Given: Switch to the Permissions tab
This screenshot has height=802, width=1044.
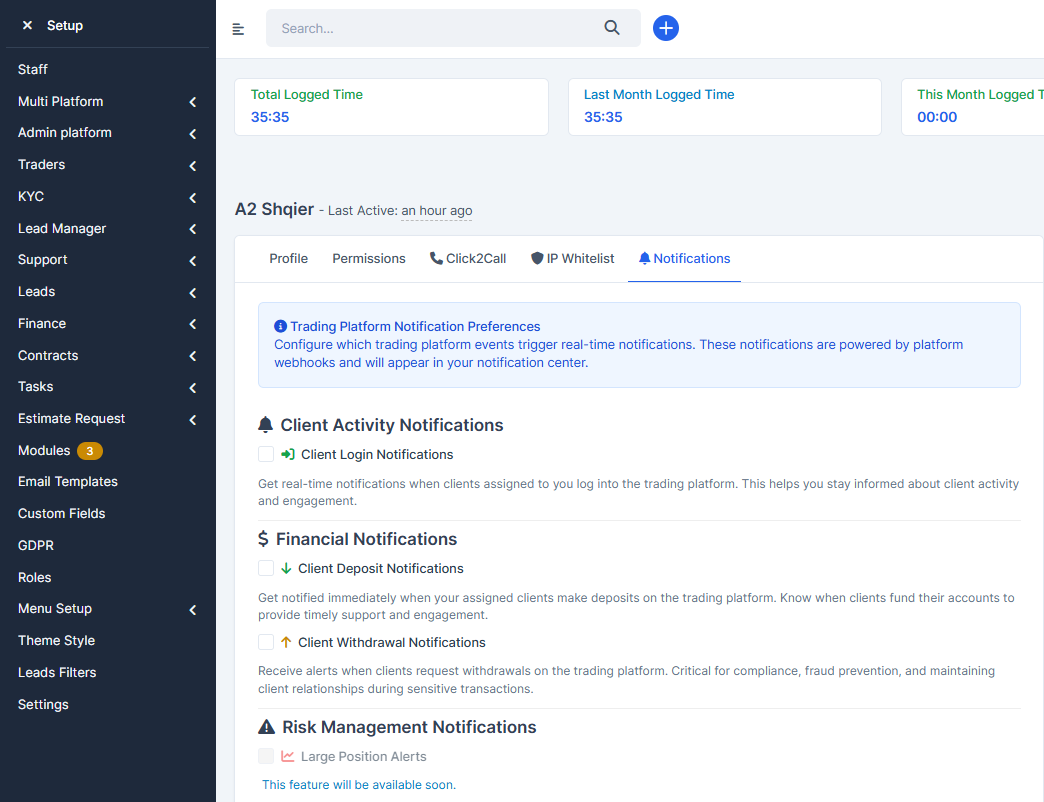Looking at the screenshot, I should (x=369, y=258).
